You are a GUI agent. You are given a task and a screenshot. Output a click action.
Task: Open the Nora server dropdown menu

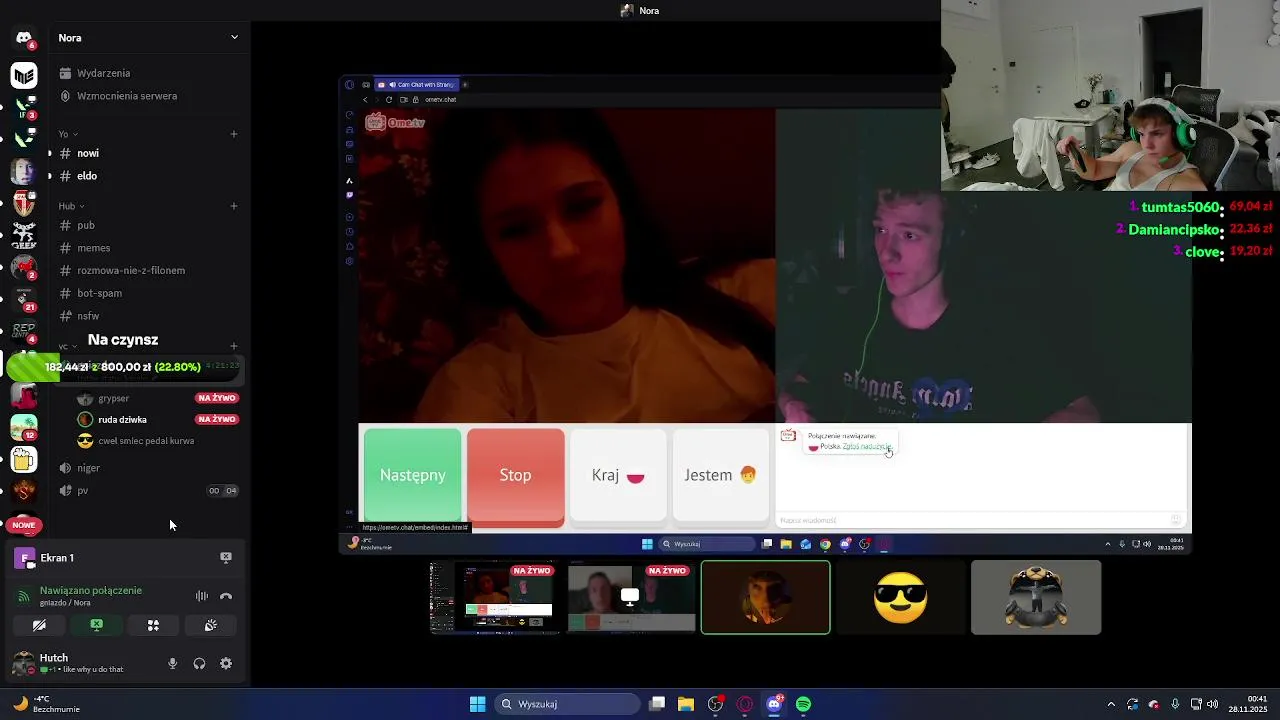[234, 37]
